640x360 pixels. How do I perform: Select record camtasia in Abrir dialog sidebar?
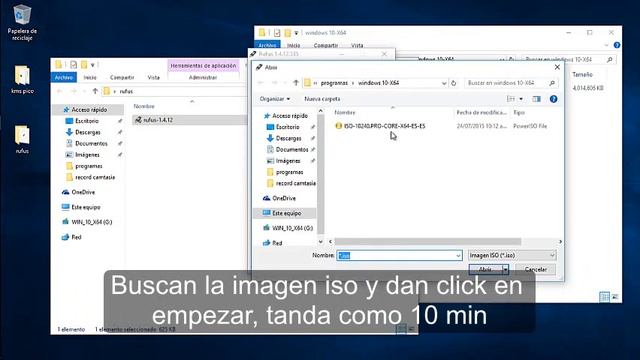coord(291,183)
